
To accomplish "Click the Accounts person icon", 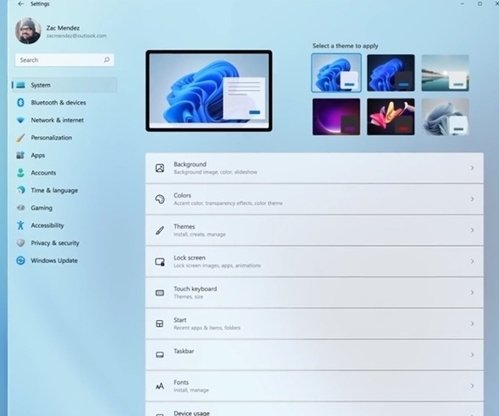I will [21, 173].
